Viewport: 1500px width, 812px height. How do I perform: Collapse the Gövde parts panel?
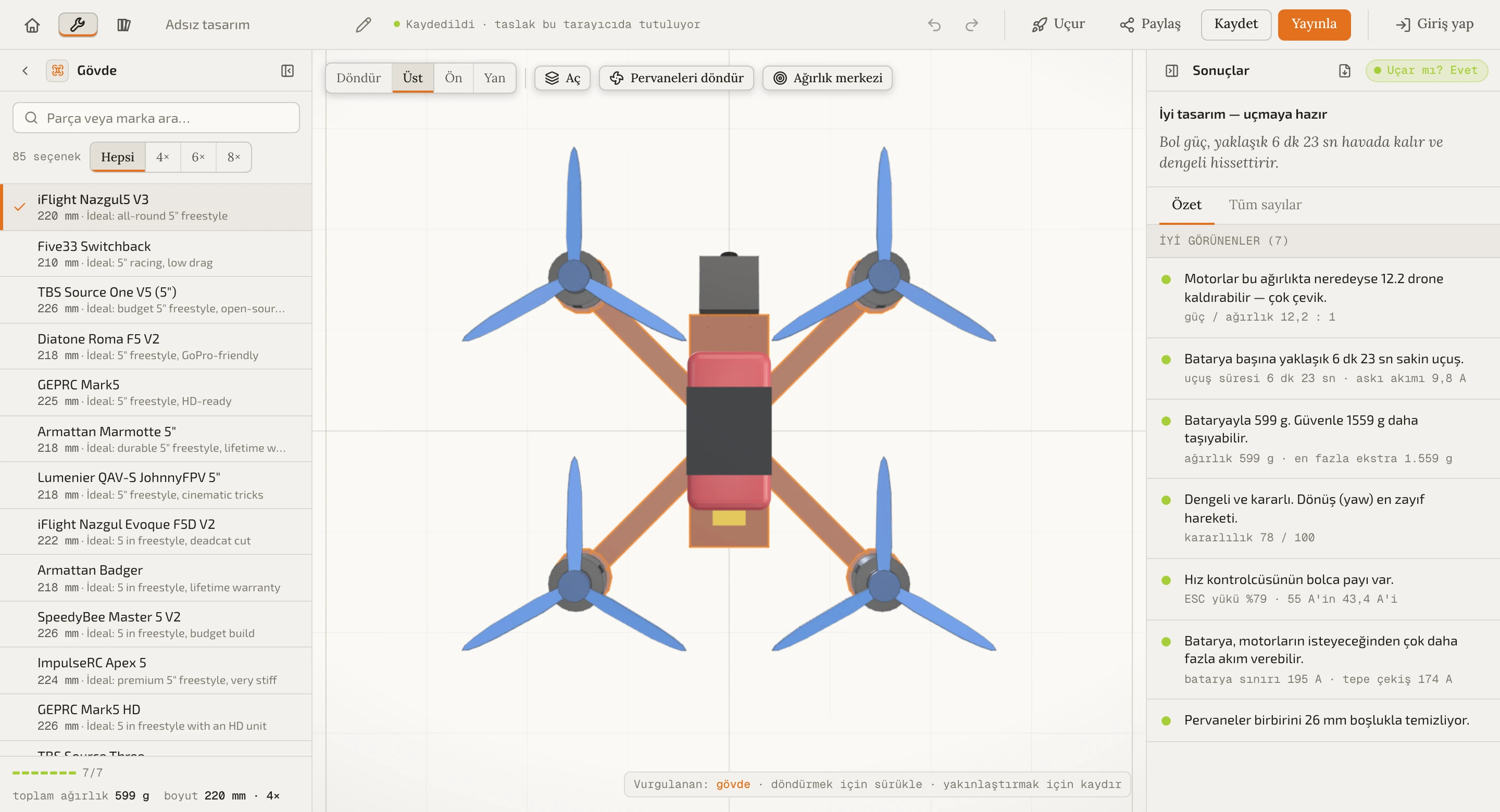click(287, 70)
